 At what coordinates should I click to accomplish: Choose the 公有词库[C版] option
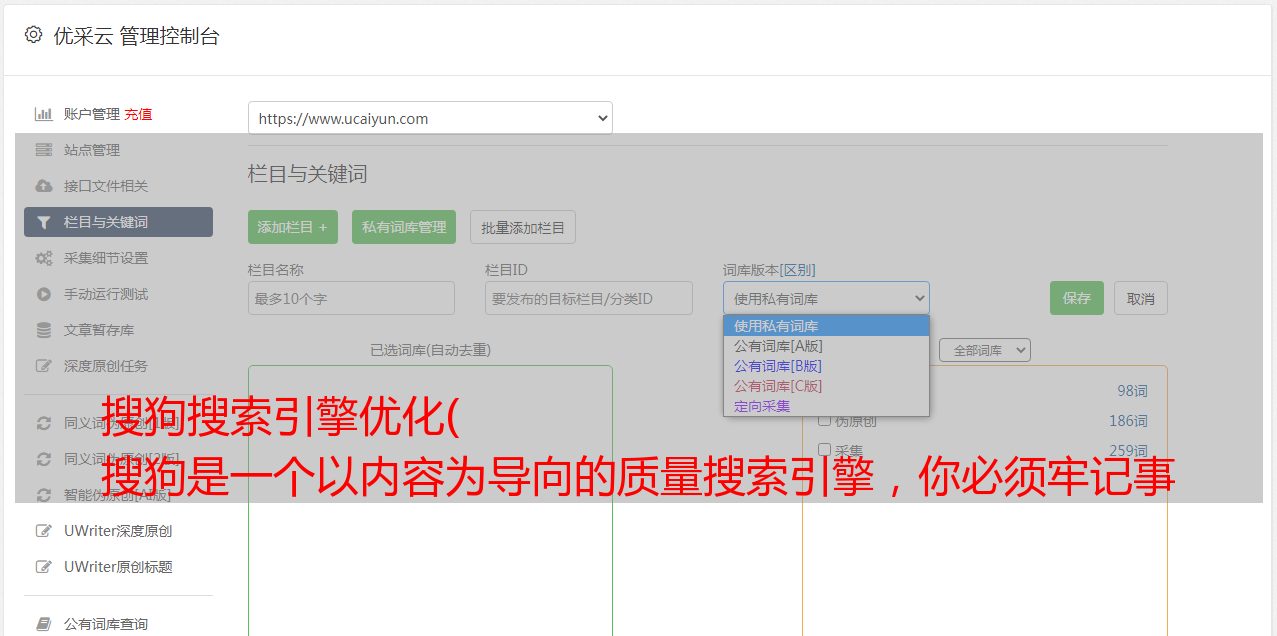coord(826,386)
